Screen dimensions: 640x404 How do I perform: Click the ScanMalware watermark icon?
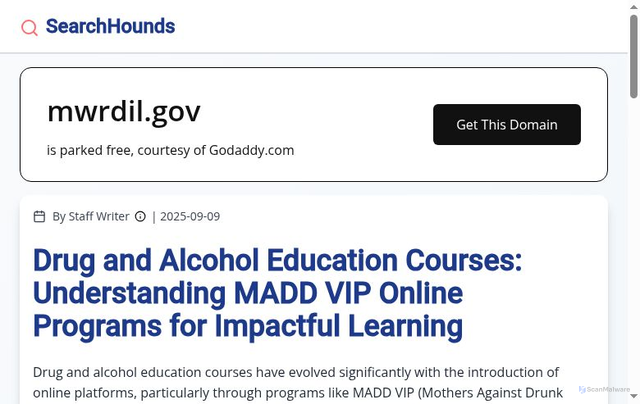click(x=582, y=389)
